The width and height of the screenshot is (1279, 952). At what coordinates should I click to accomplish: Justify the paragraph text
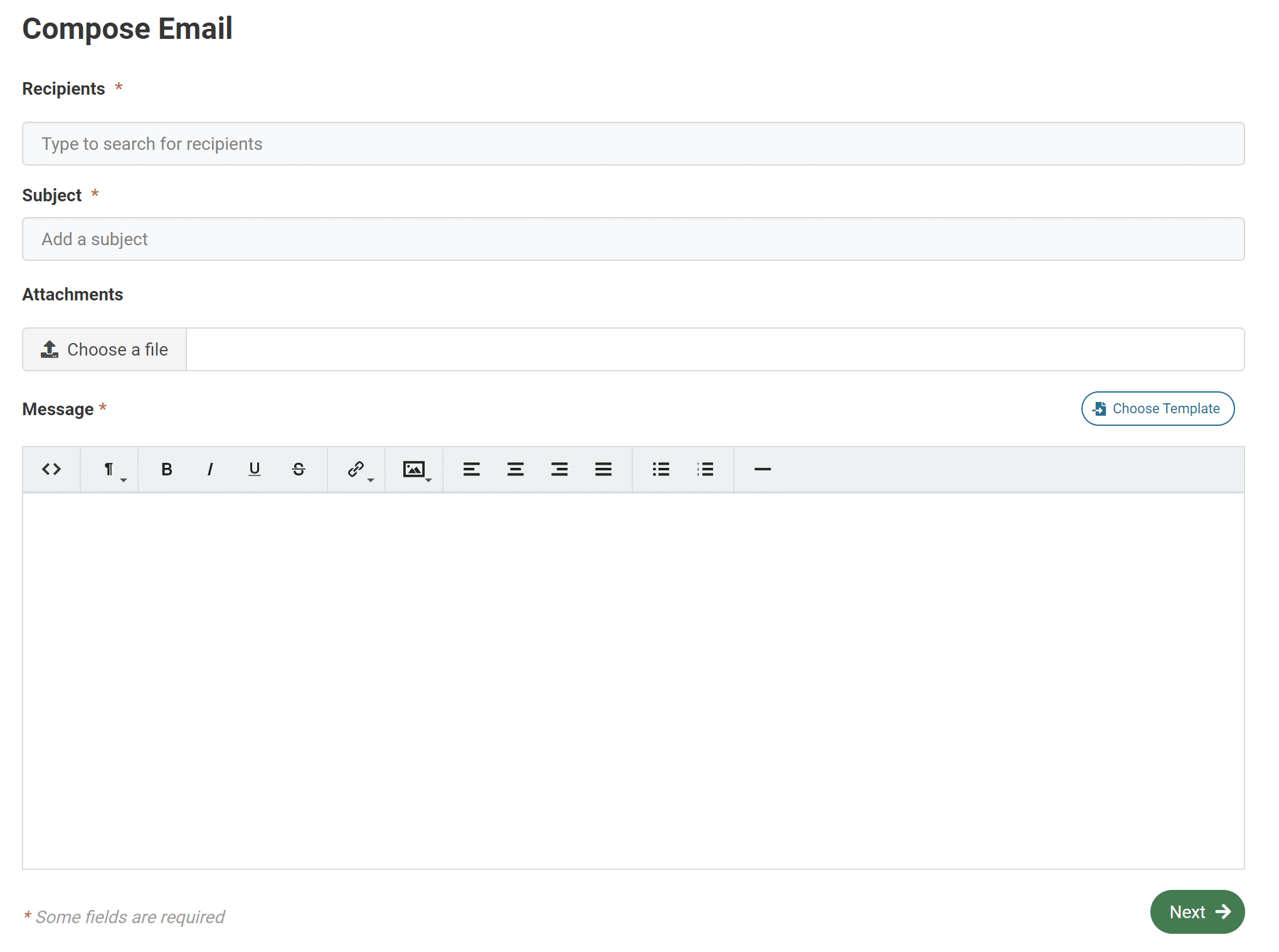603,468
